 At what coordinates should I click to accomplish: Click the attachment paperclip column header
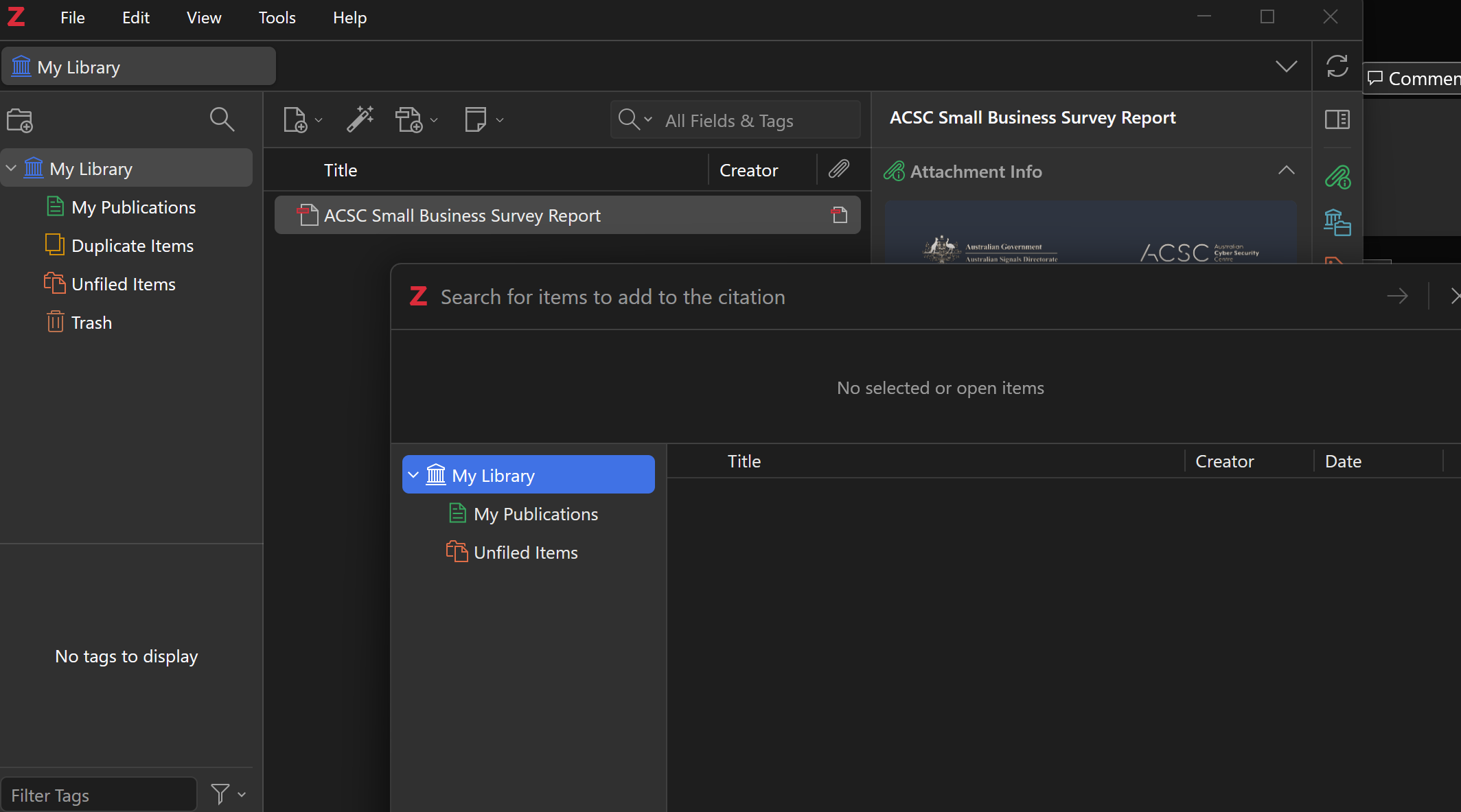(838, 170)
